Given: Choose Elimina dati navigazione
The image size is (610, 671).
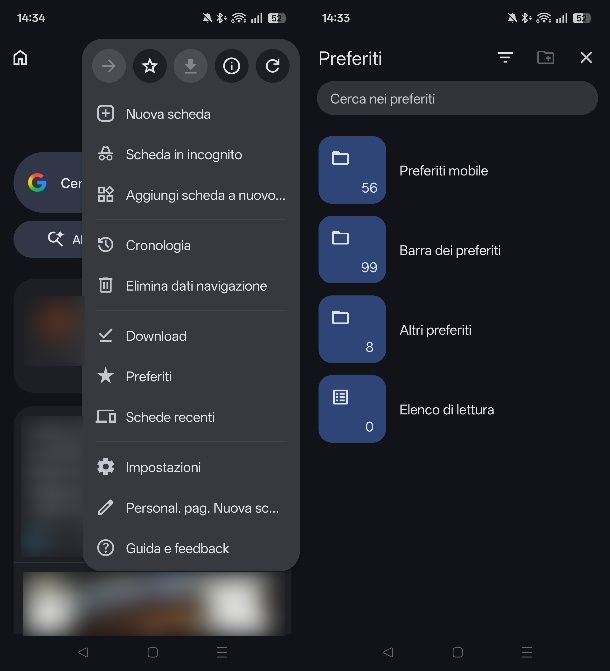Looking at the screenshot, I should tap(191, 286).
